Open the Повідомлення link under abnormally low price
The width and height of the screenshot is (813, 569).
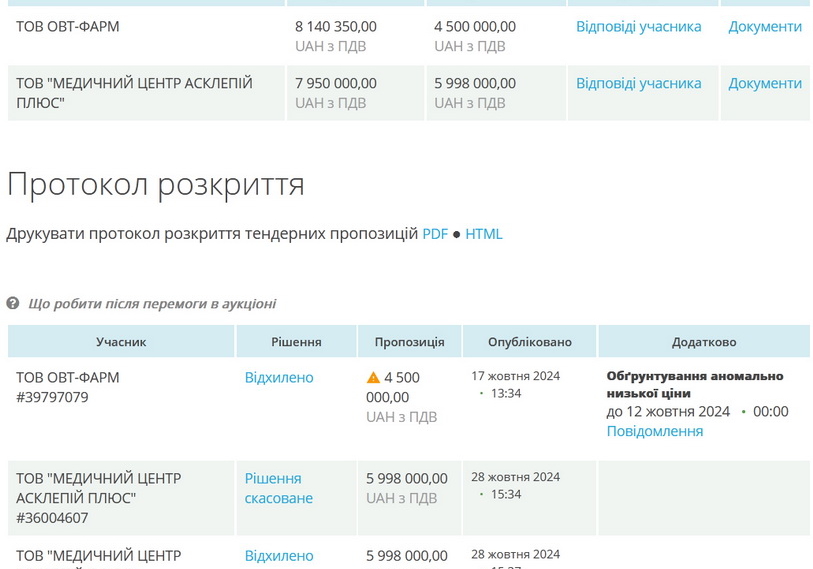(654, 431)
